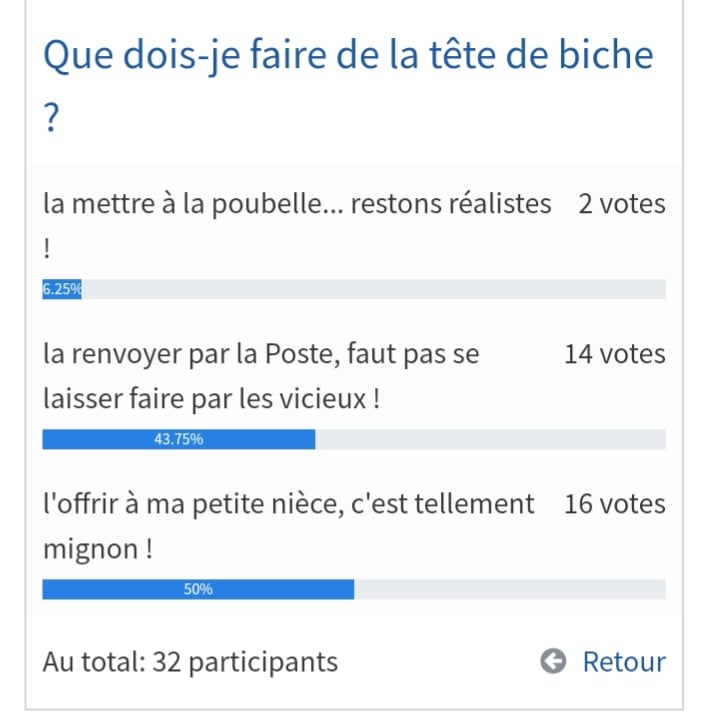
Task: Click the "laisser faire par les vicieux !" line
Action: tap(211, 400)
